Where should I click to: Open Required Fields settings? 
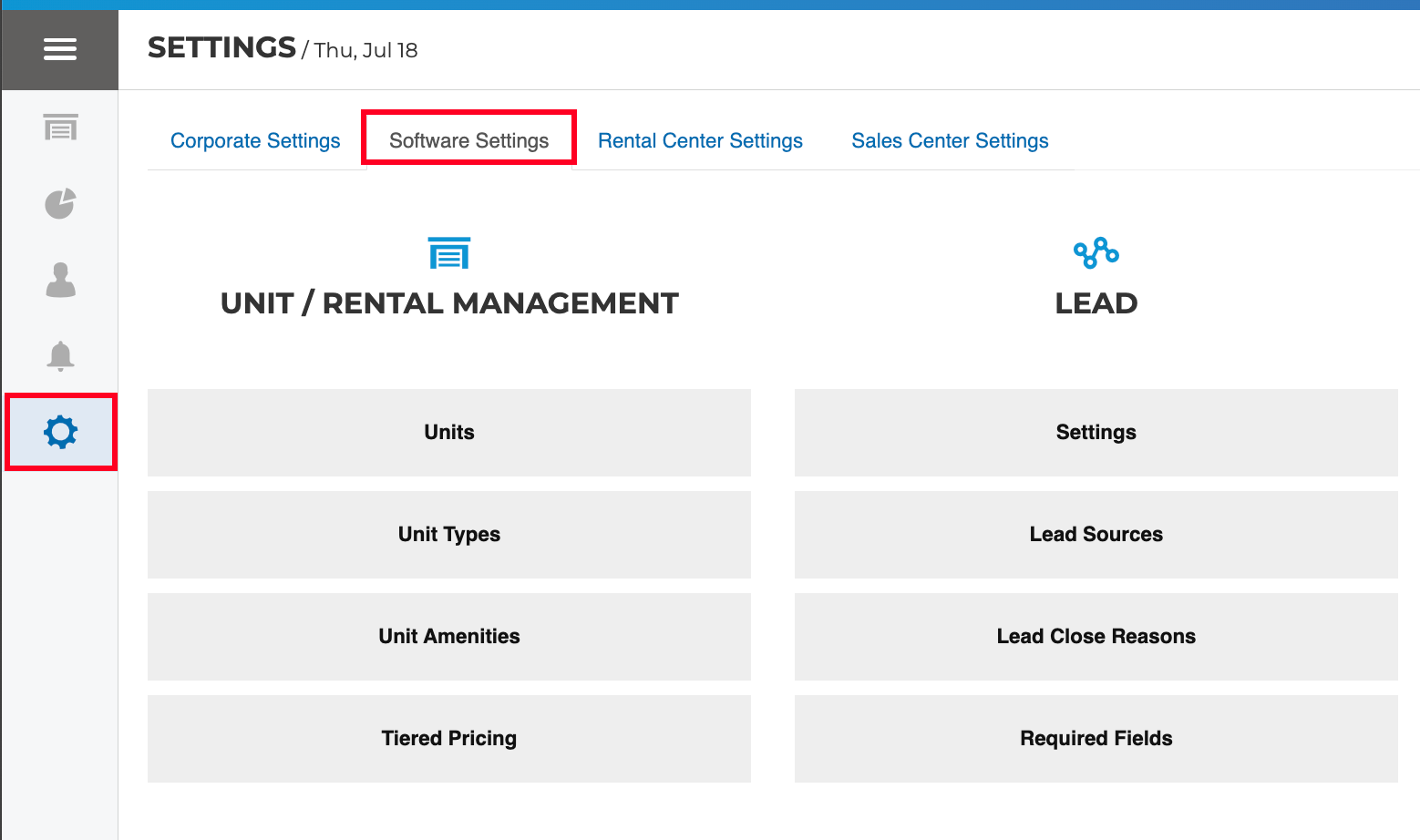1096,739
